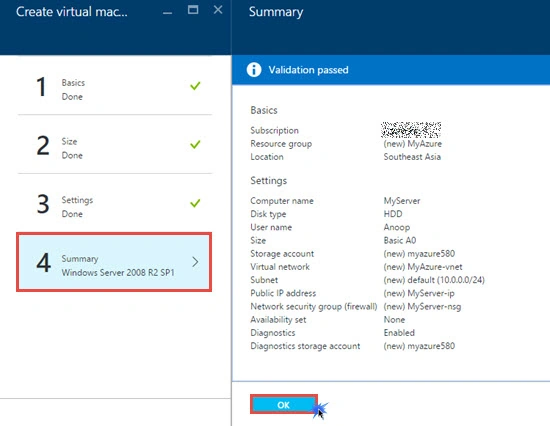Click the green checkmark next to Size
The image size is (550, 426).
click(195, 144)
